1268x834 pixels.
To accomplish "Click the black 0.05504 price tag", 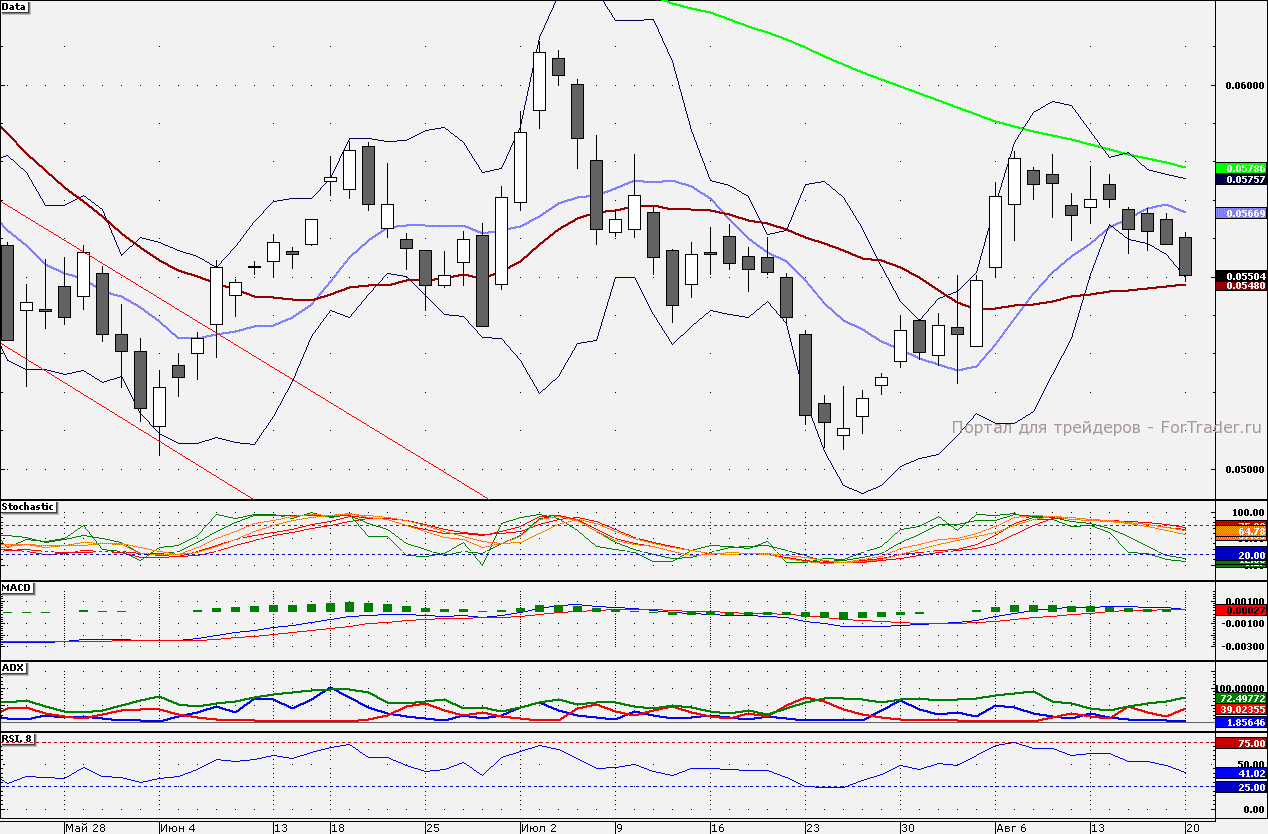I will tap(1241, 275).
